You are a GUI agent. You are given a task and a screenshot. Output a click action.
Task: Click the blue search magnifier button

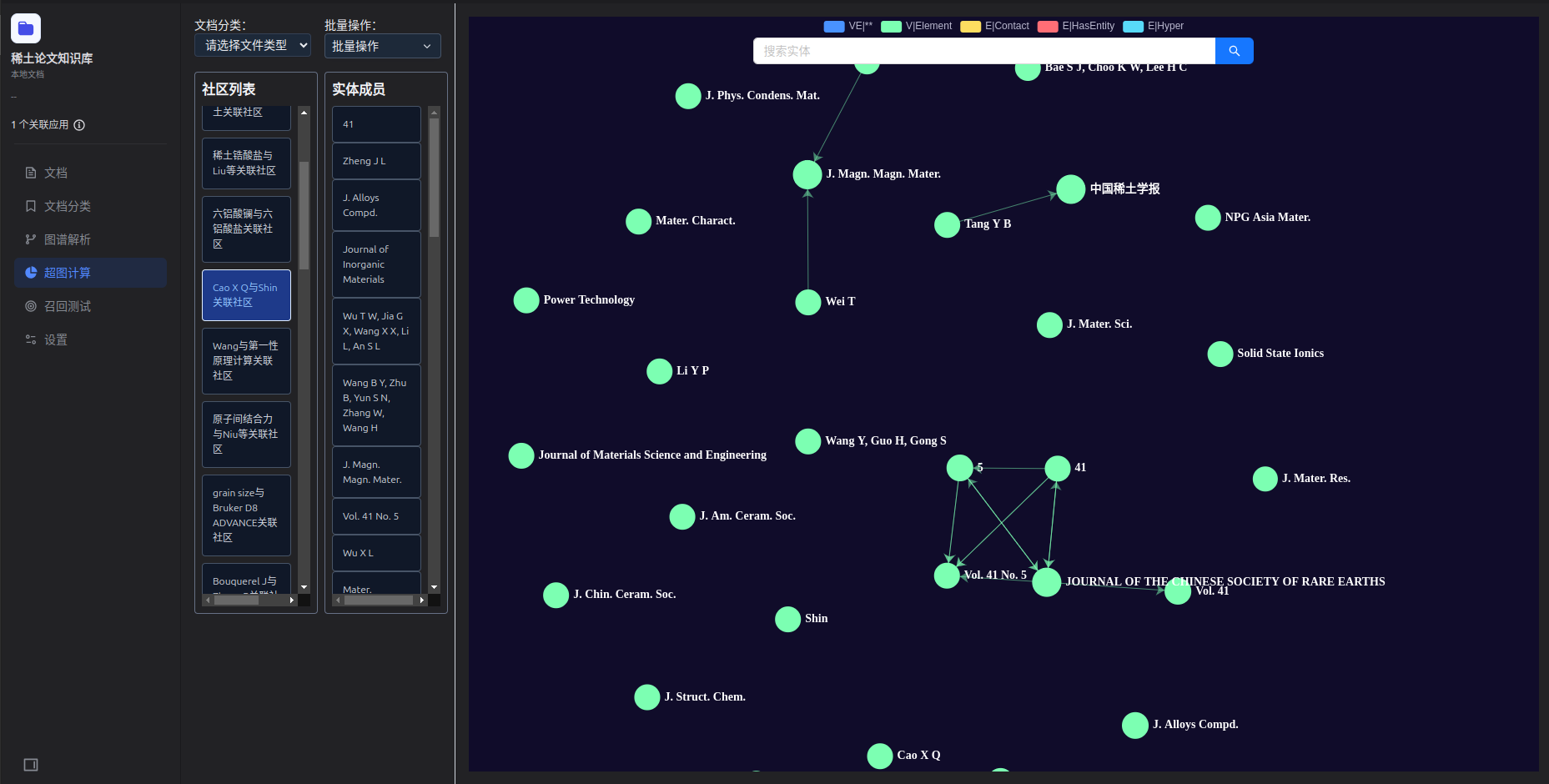pyautogui.click(x=1235, y=51)
